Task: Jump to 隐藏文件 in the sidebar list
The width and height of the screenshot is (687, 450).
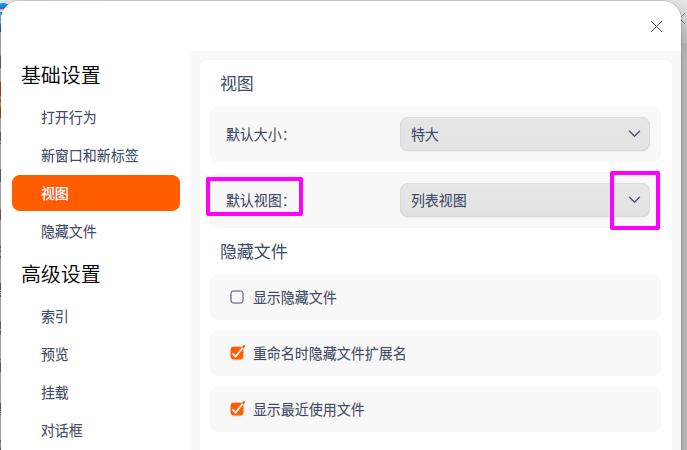Action: click(x=69, y=232)
